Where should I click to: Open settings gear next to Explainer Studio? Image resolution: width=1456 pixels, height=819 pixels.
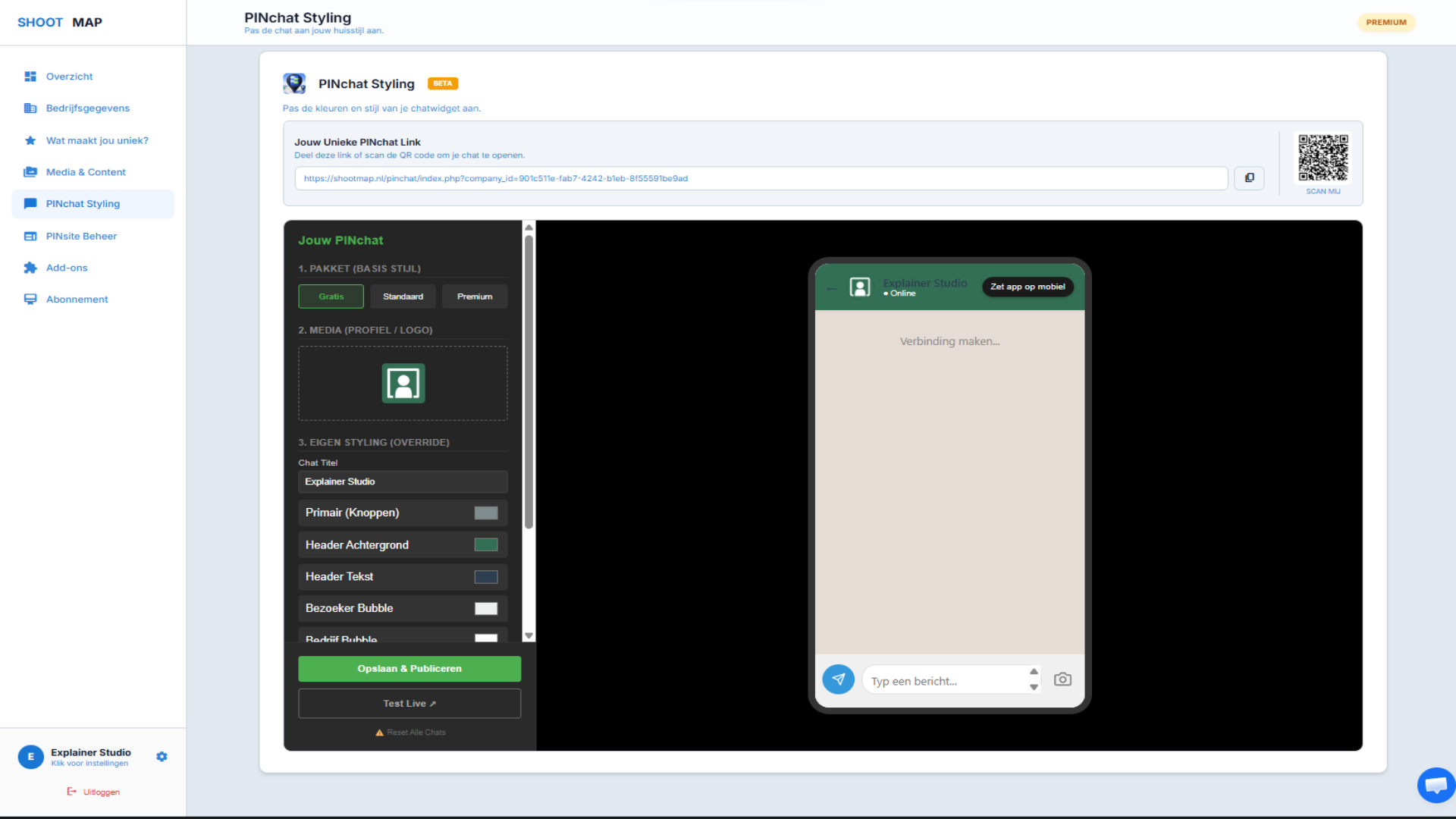pyautogui.click(x=162, y=757)
